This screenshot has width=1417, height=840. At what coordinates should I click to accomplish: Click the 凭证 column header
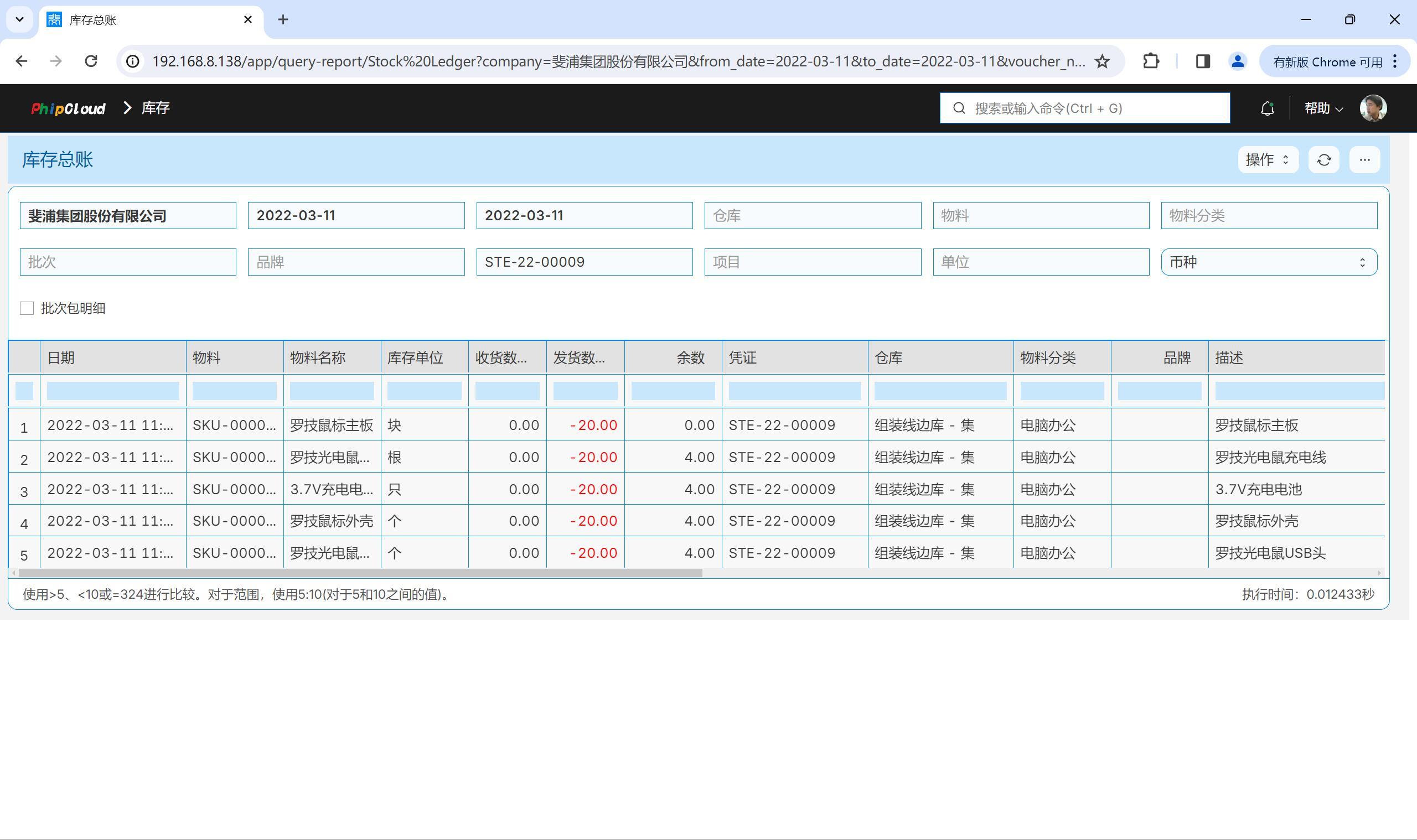[795, 357]
